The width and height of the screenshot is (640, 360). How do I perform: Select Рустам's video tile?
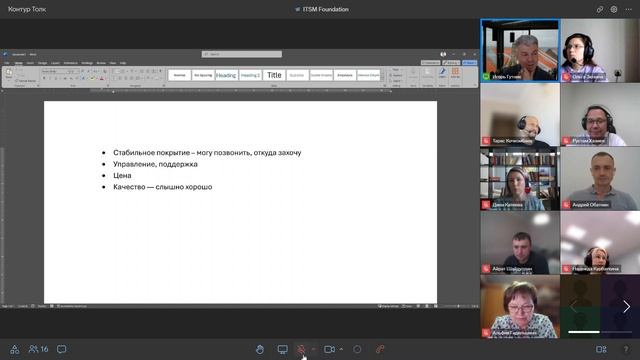(x=600, y=115)
